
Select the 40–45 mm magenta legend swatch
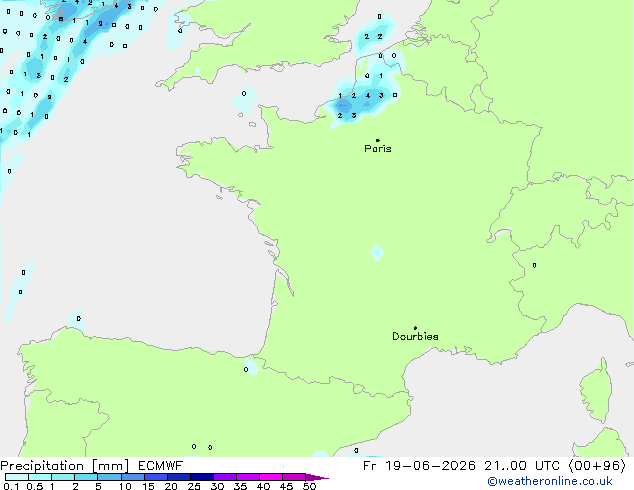(271, 477)
